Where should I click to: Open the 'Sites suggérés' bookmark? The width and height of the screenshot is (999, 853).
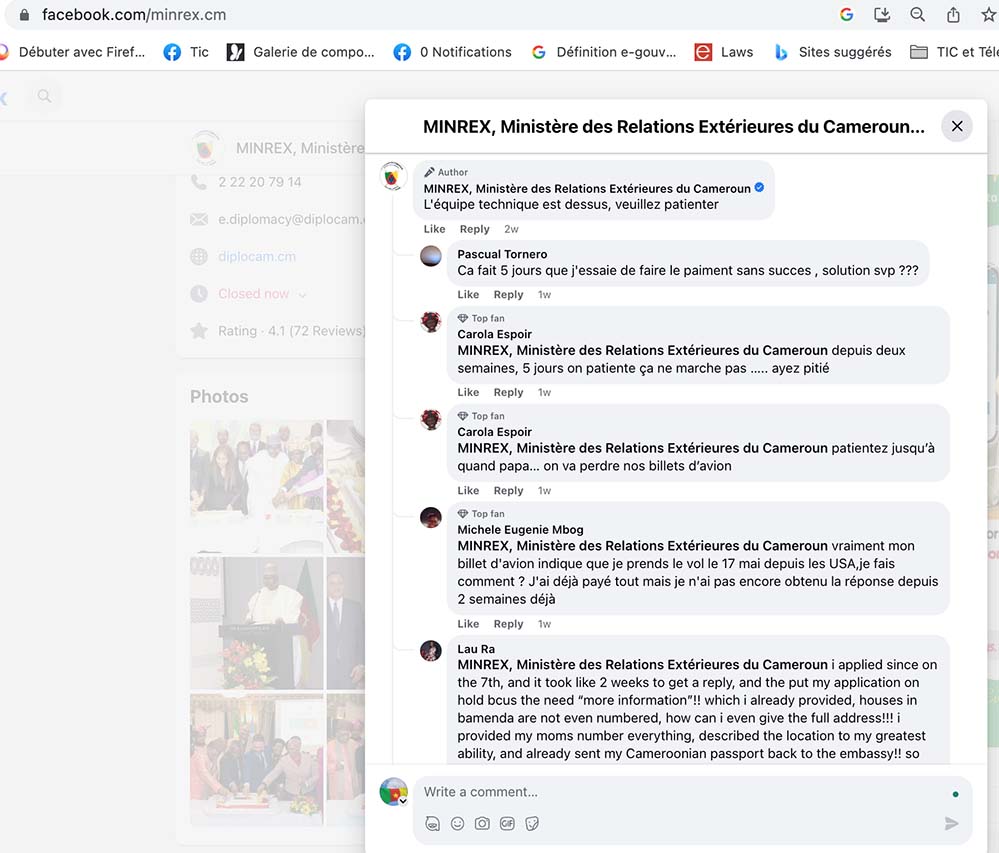point(832,52)
